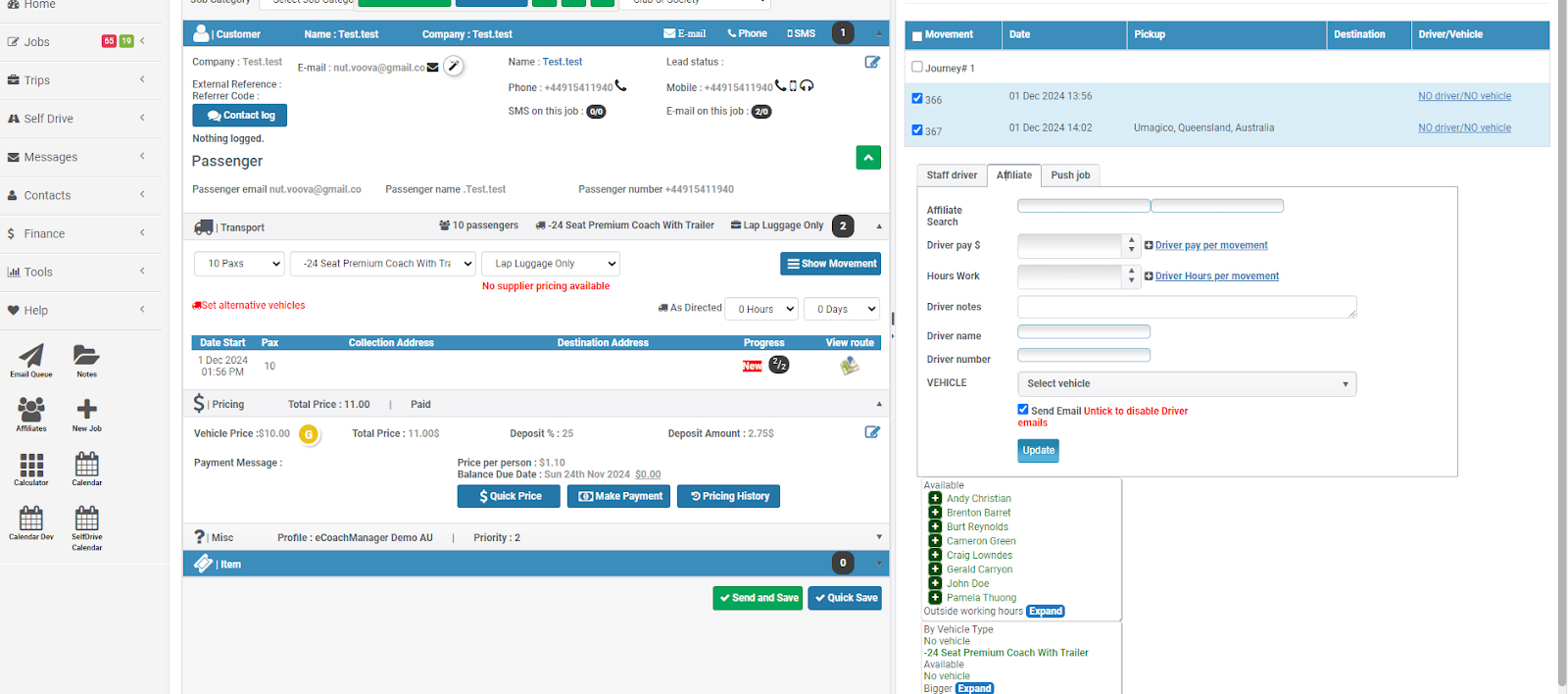Click the New Job plus icon
1568x694 pixels.
(86, 411)
